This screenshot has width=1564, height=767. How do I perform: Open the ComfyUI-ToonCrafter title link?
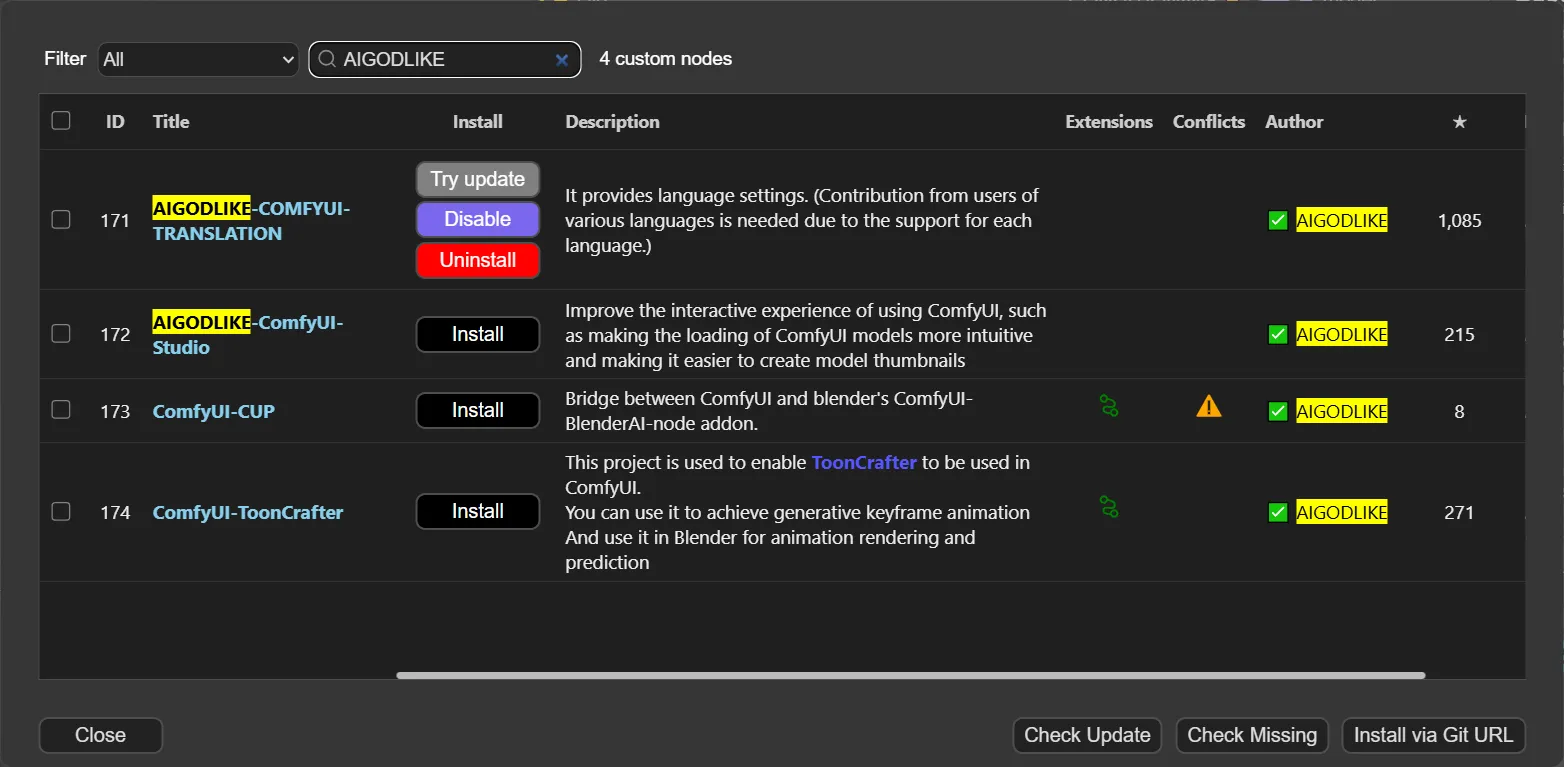(x=248, y=513)
